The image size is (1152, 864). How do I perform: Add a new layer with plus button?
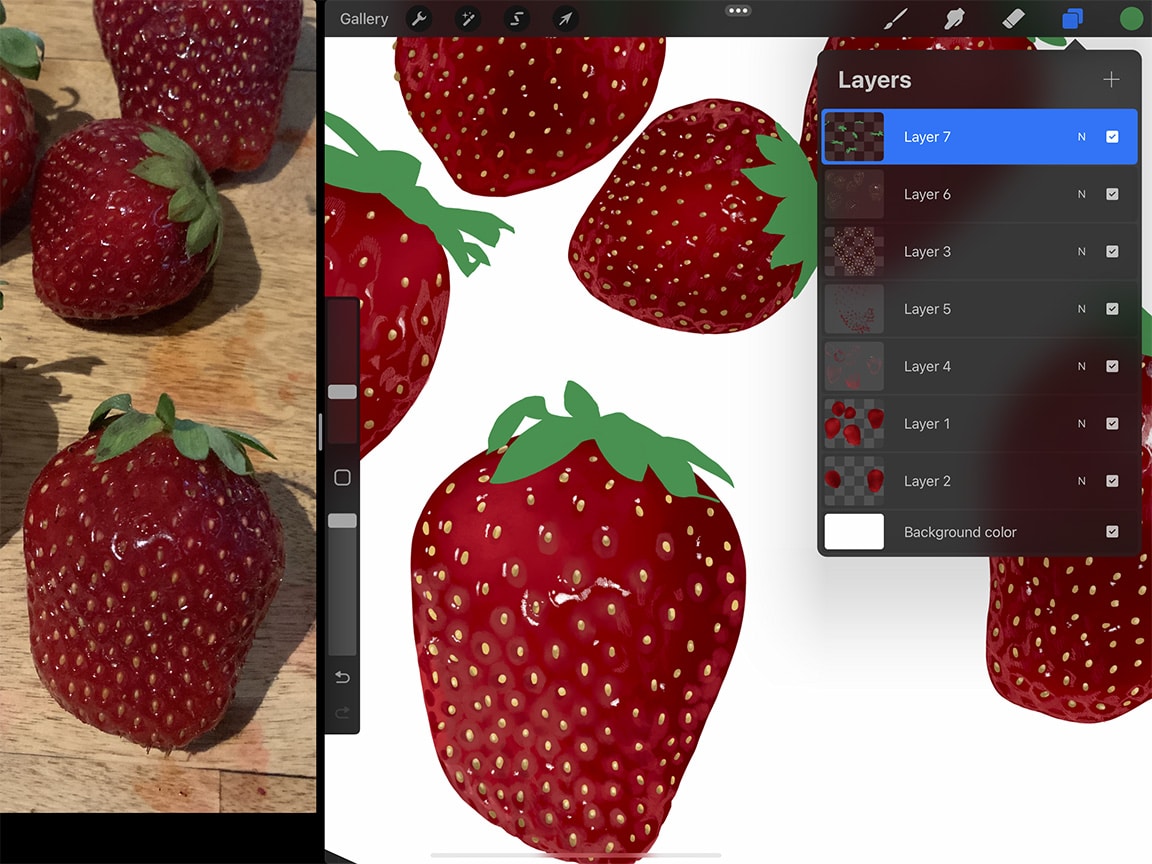tap(1111, 80)
